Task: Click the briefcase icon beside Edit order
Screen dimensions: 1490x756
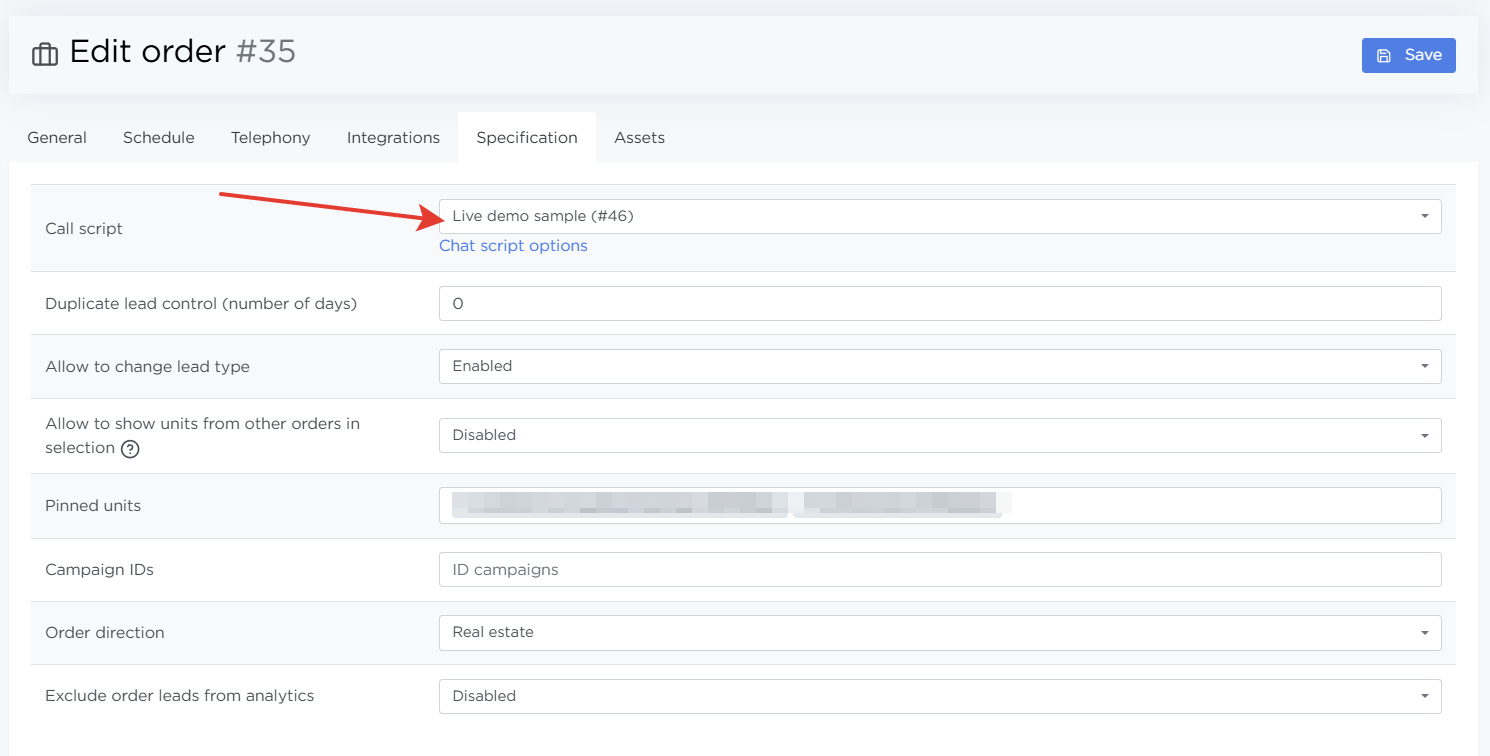Action: point(44,54)
